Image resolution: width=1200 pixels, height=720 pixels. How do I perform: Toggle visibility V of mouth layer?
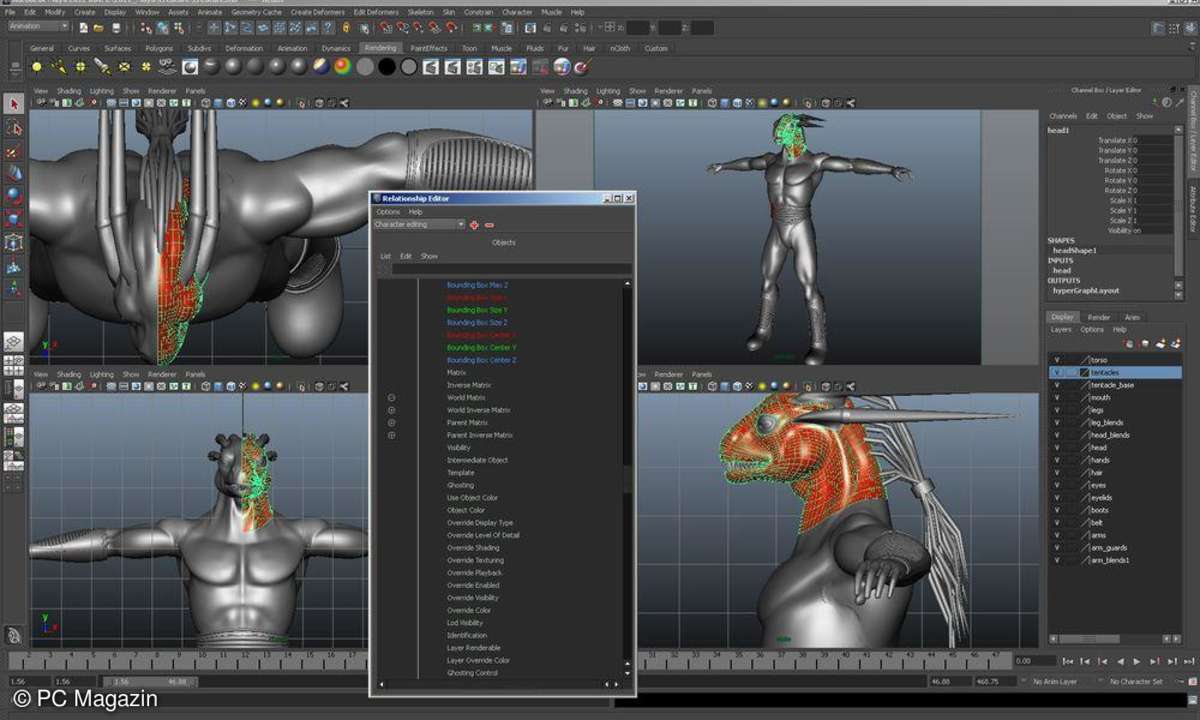pyautogui.click(x=1056, y=397)
